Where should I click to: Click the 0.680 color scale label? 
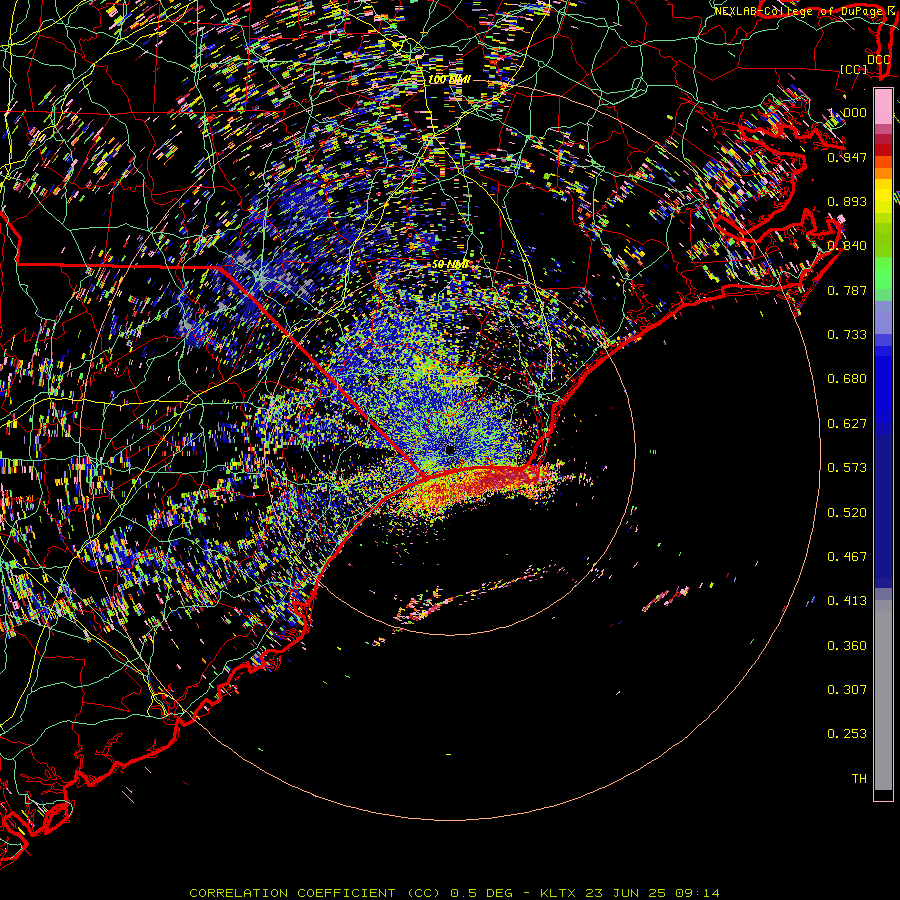[x=847, y=379]
